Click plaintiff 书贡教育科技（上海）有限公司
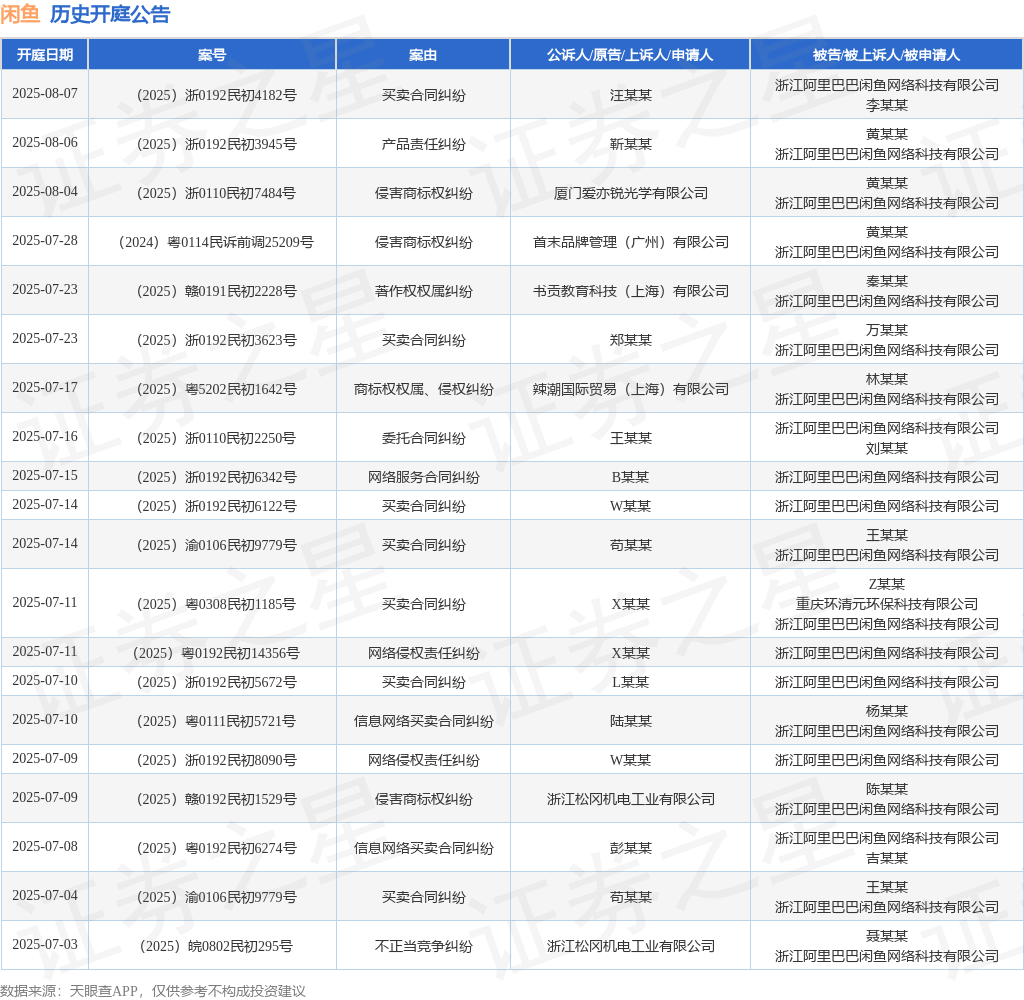Viewport: 1024px width, 1000px height. pyautogui.click(x=631, y=291)
